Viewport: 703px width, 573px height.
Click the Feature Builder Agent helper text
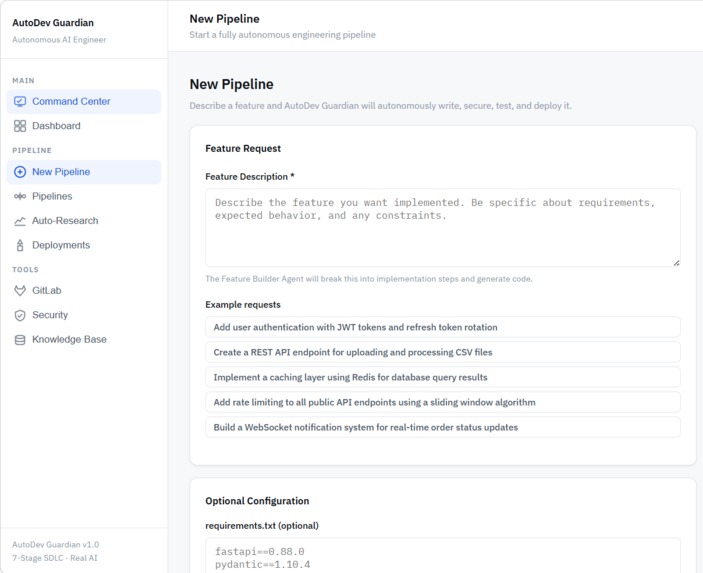(x=369, y=279)
